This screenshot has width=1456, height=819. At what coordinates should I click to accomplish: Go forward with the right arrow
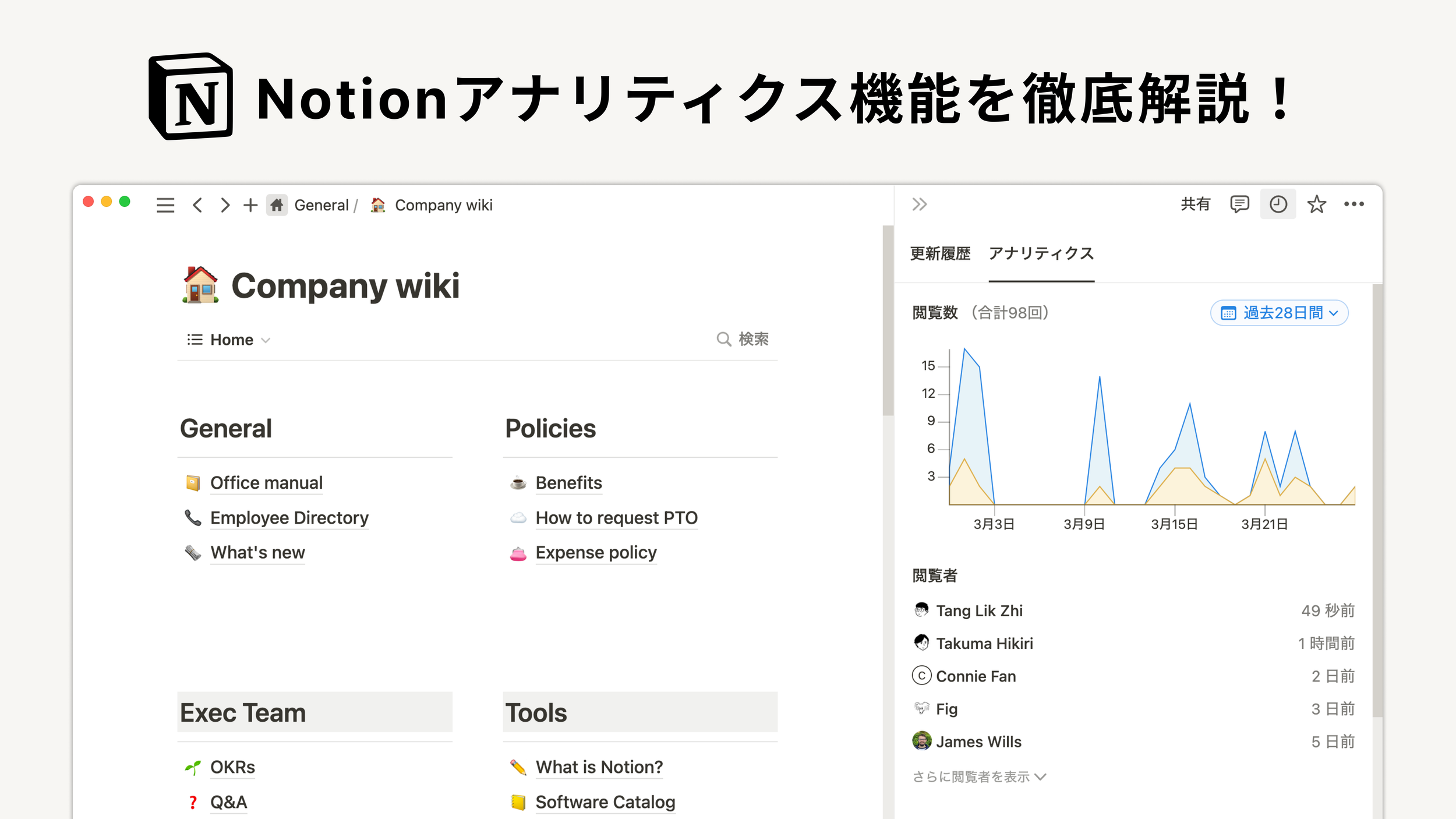(x=225, y=205)
